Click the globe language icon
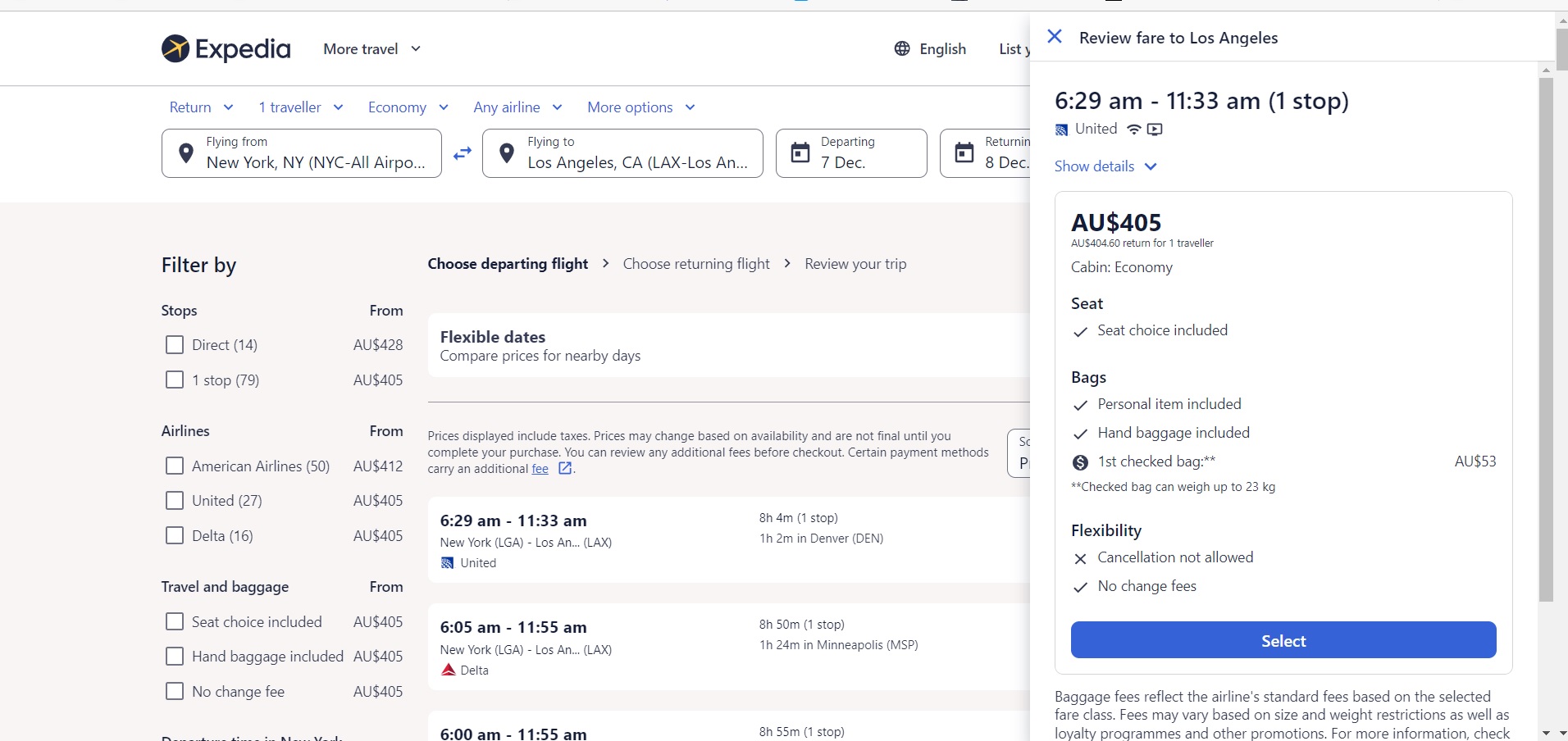 tap(902, 49)
